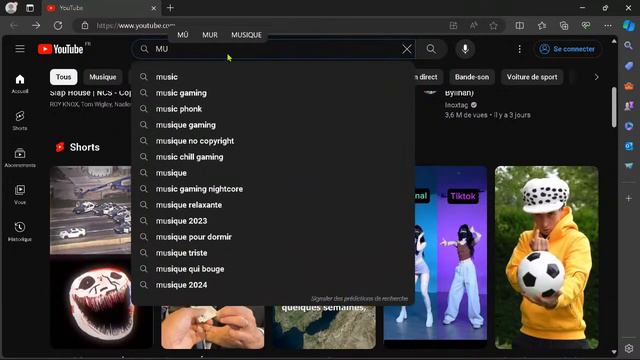
Task: Clear the search box with the X
Action: 407,49
